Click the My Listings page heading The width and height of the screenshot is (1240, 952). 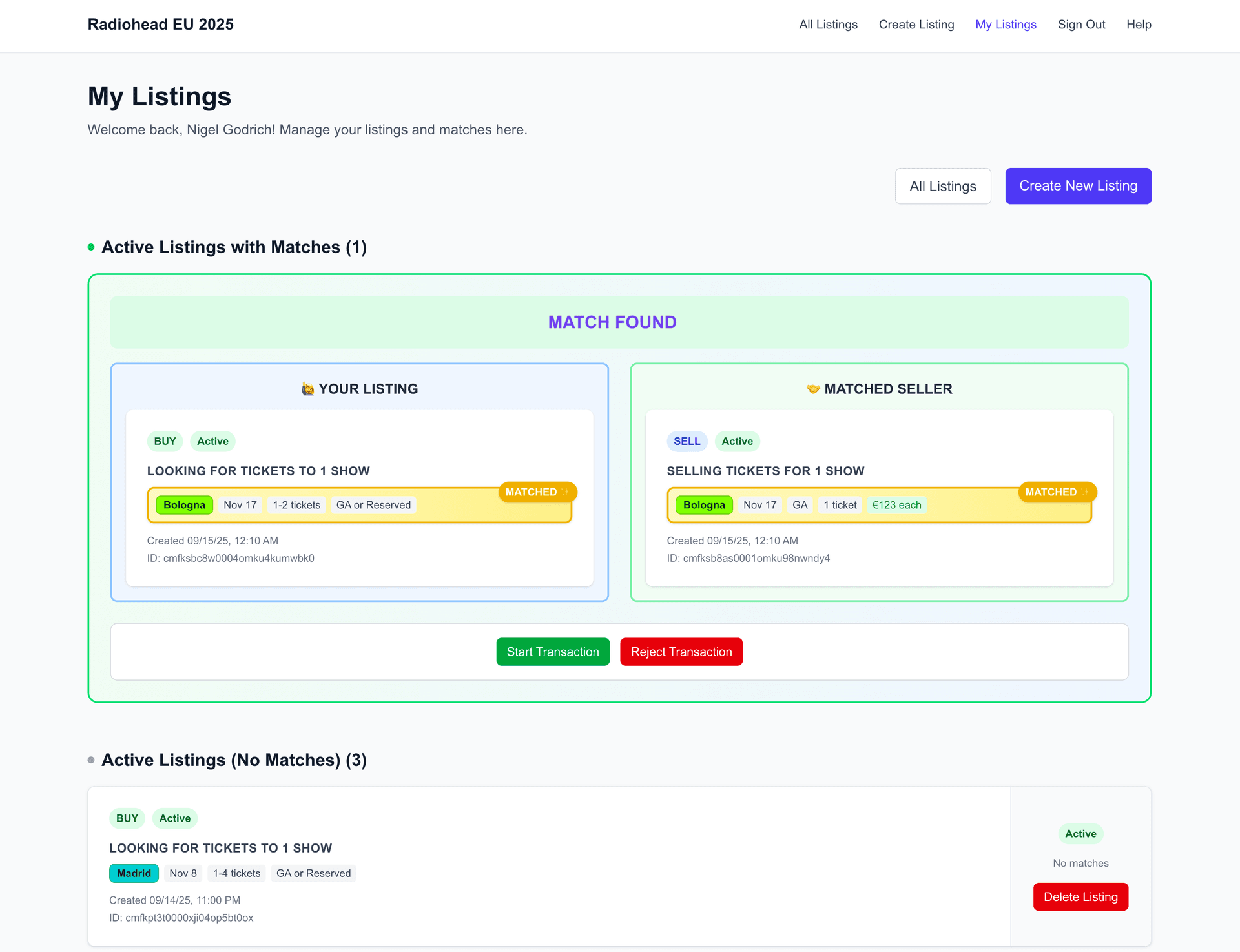point(160,96)
